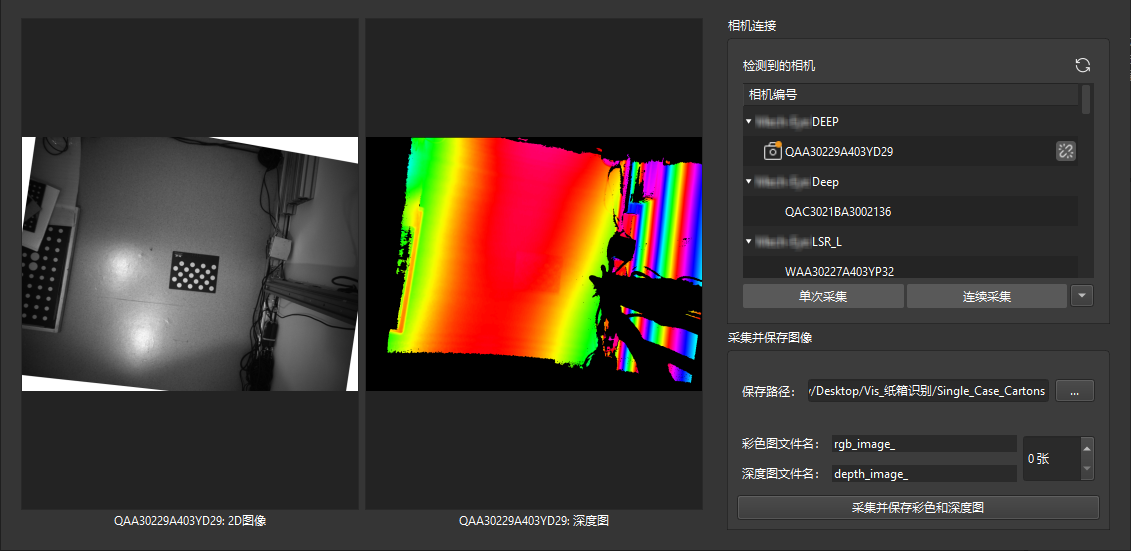Screen dimensions: 1131x551
Task: Refresh the detected cameras list
Action: click(x=1082, y=65)
